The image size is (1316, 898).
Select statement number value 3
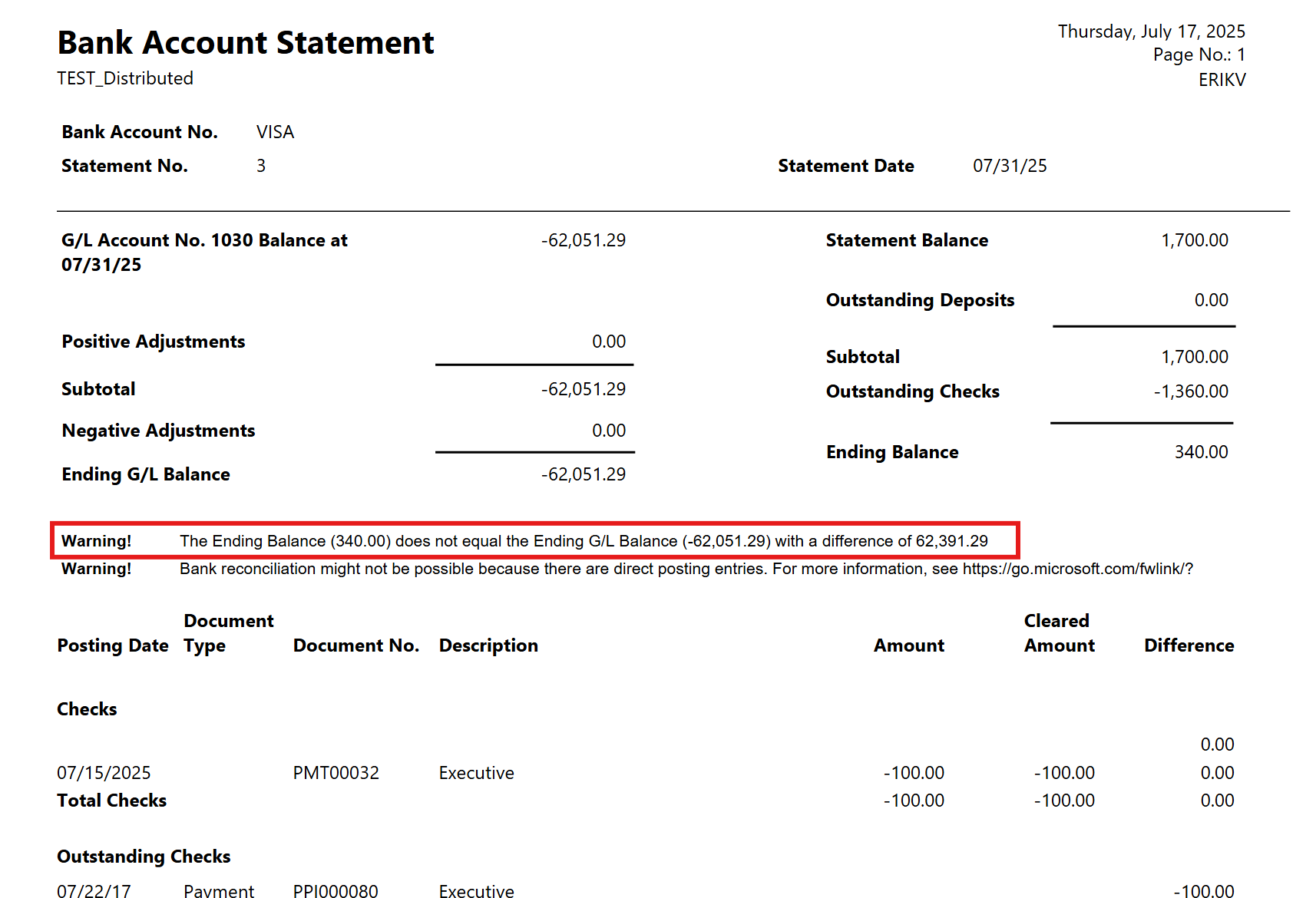pos(261,166)
